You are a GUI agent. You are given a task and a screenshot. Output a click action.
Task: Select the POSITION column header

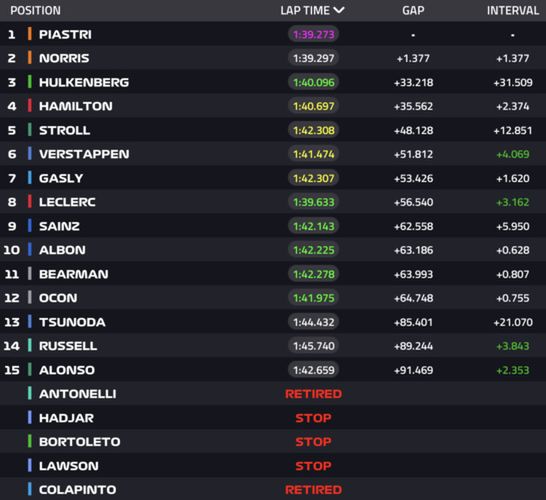tap(35, 10)
